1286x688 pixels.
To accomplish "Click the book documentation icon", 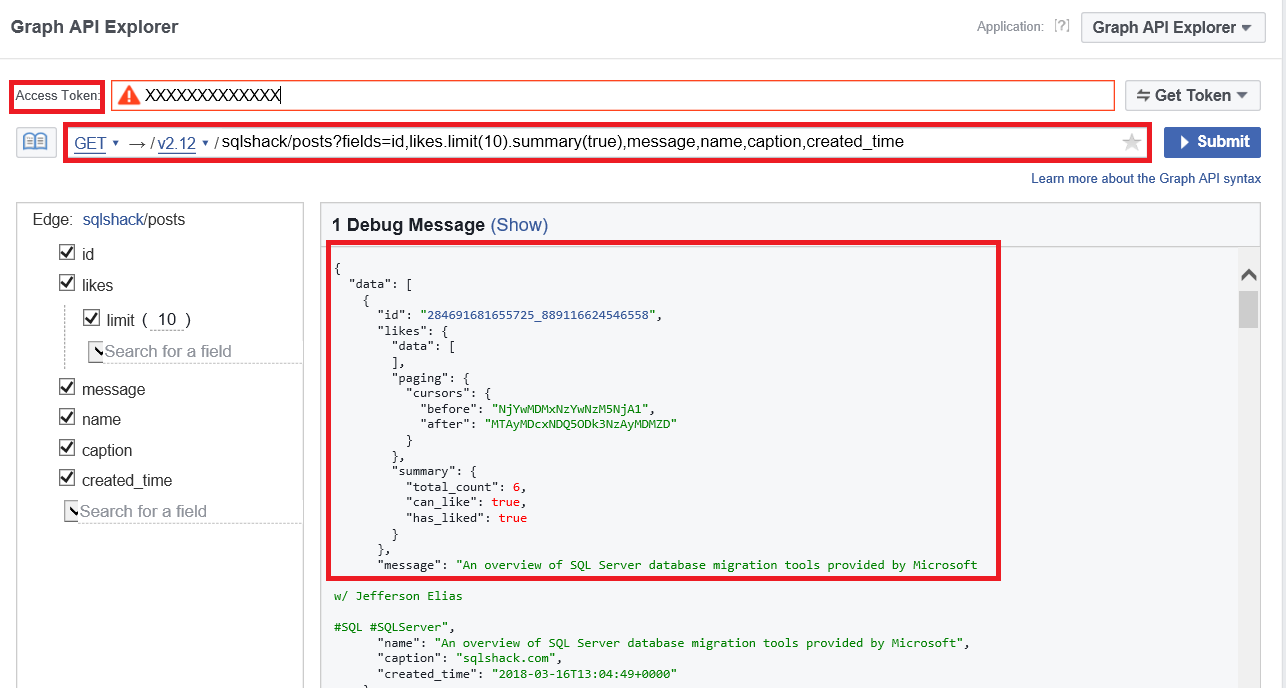I will tap(35, 142).
